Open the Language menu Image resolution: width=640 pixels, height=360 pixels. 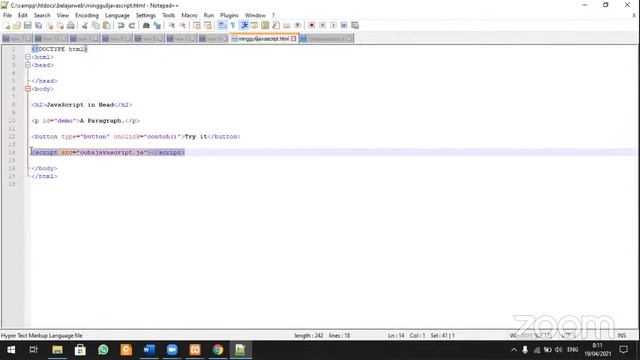click(x=117, y=15)
